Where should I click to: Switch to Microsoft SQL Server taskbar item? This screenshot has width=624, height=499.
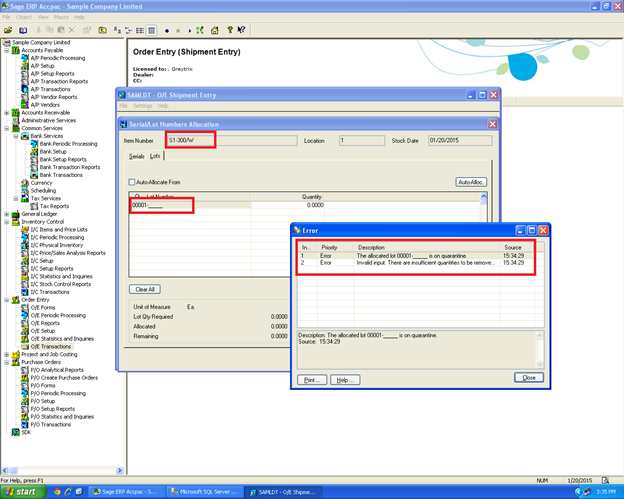[205, 492]
